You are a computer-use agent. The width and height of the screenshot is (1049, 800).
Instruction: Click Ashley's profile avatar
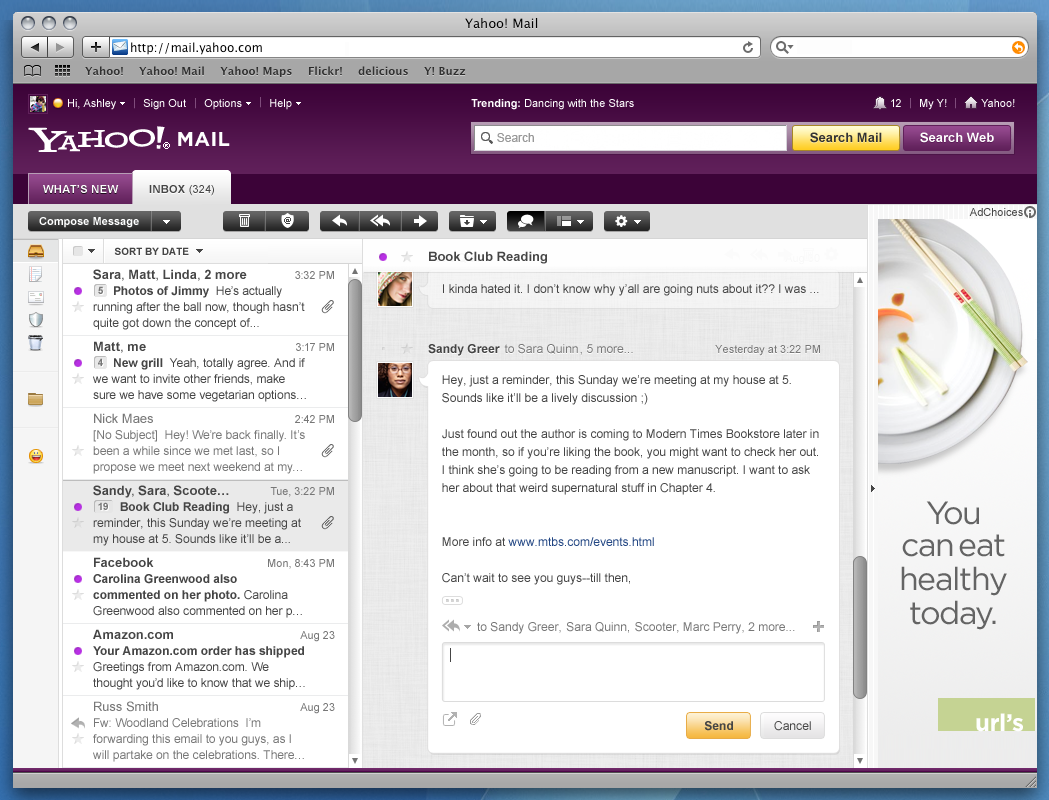coord(37,104)
